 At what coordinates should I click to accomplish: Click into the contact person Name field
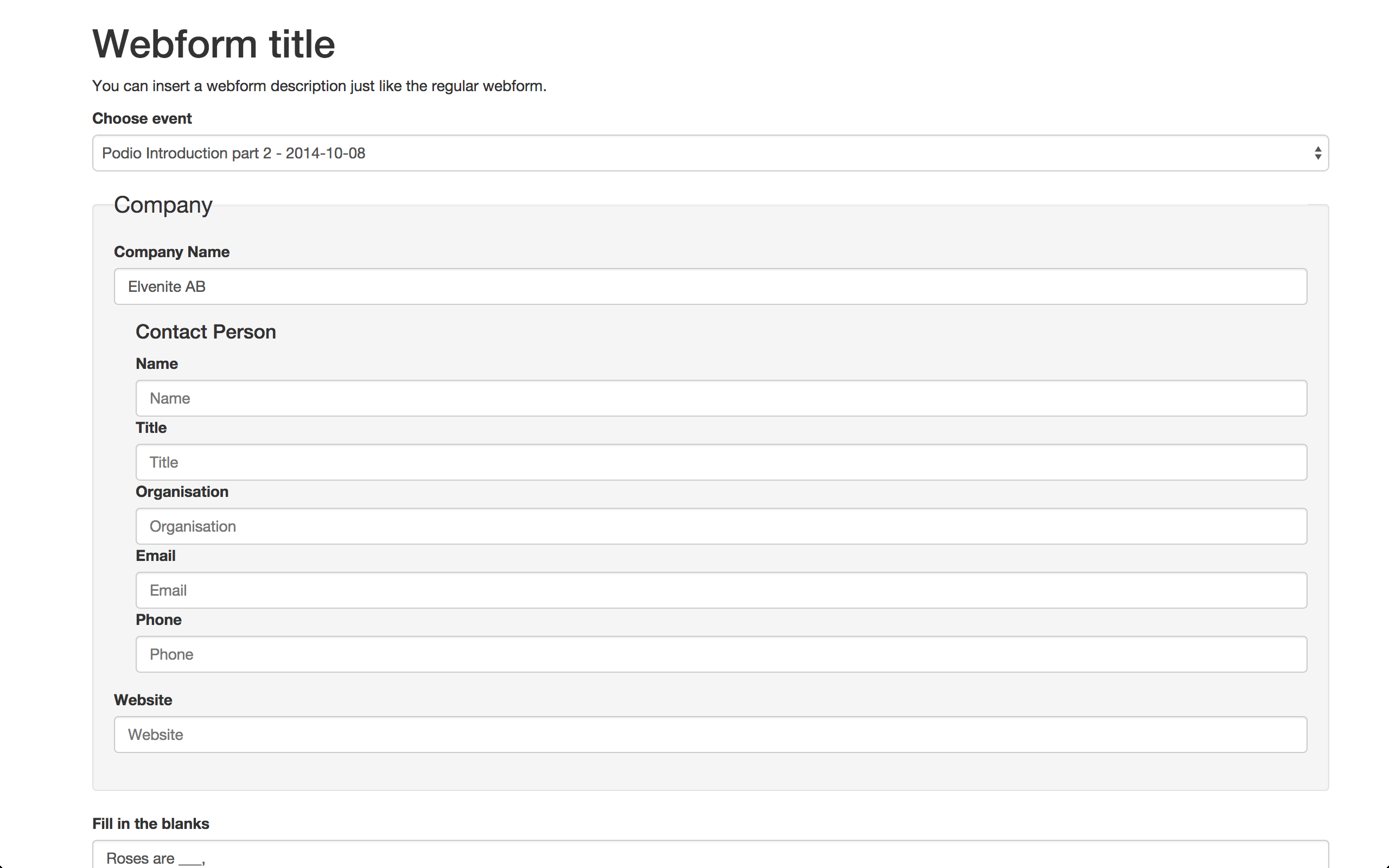[x=721, y=398]
